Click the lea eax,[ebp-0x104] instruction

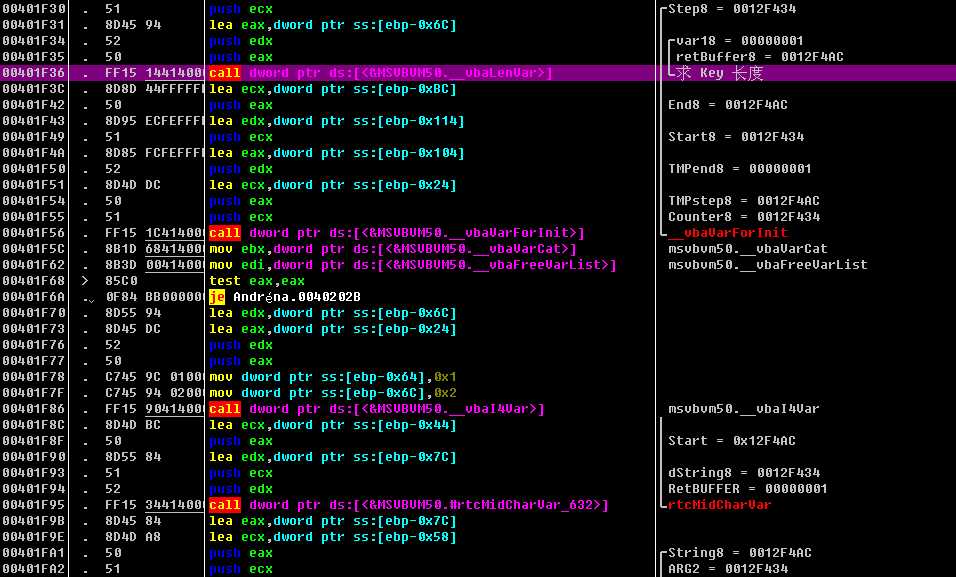[x=337, y=153]
